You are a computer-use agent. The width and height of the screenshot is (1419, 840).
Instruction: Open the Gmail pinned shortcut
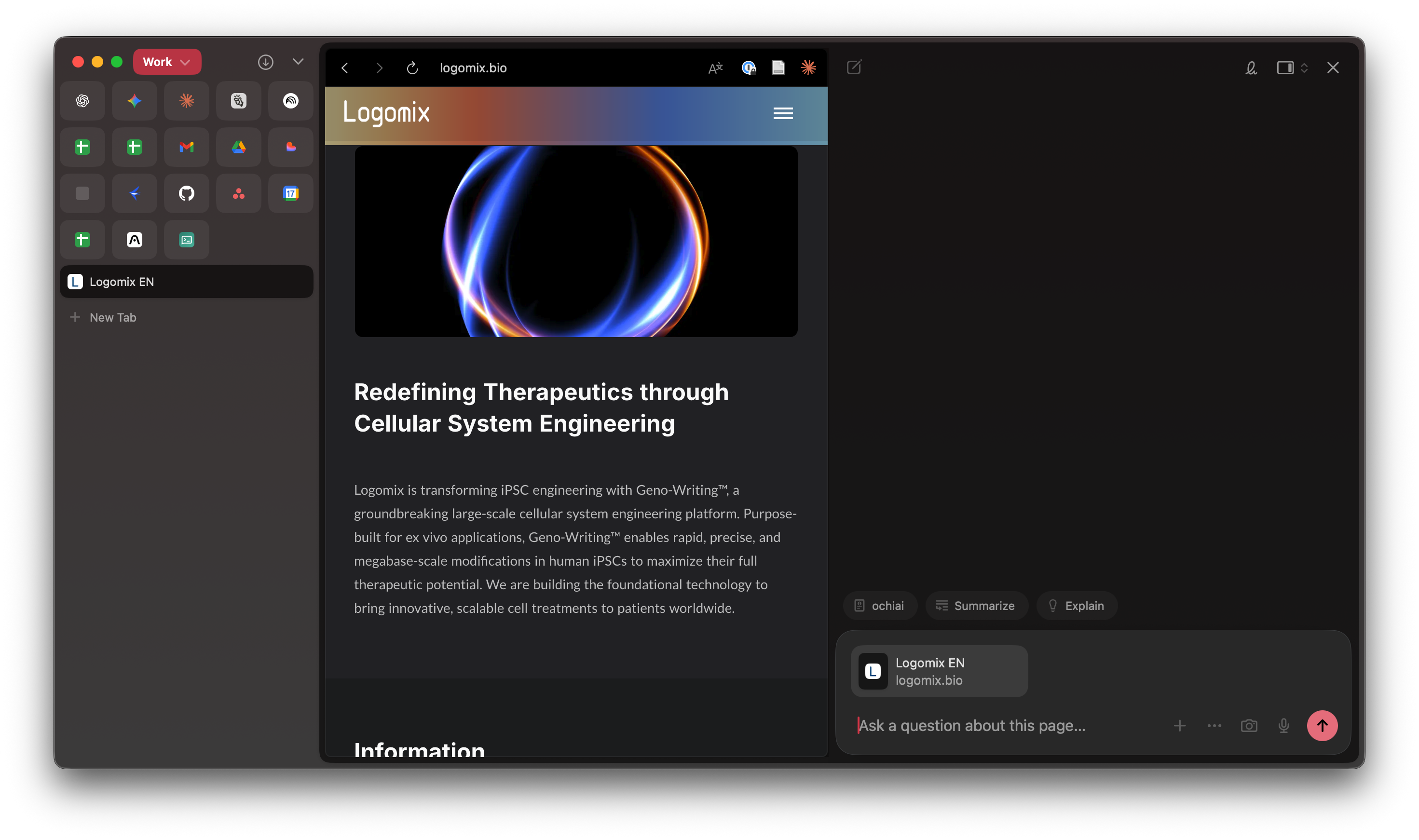click(186, 147)
